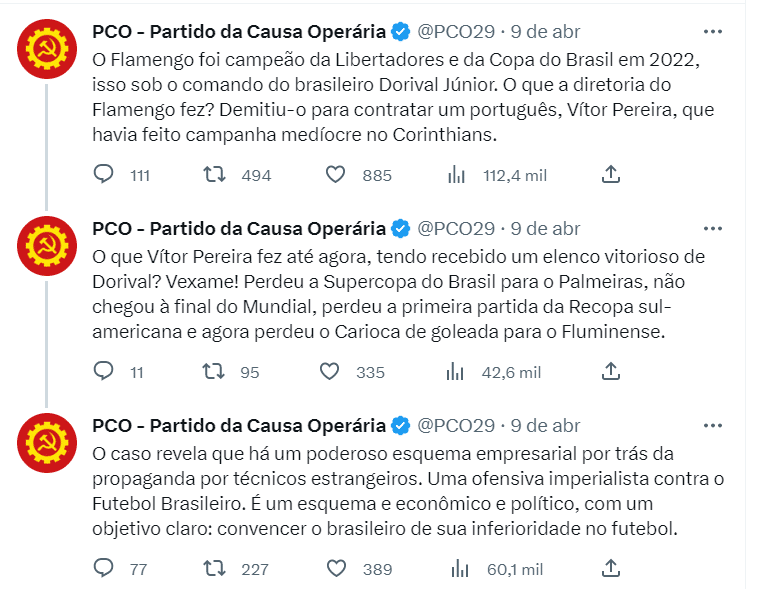Reply to the tweet with 77 replies
Image resolution: width=760 pixels, height=589 pixels.
pyautogui.click(x=103, y=568)
